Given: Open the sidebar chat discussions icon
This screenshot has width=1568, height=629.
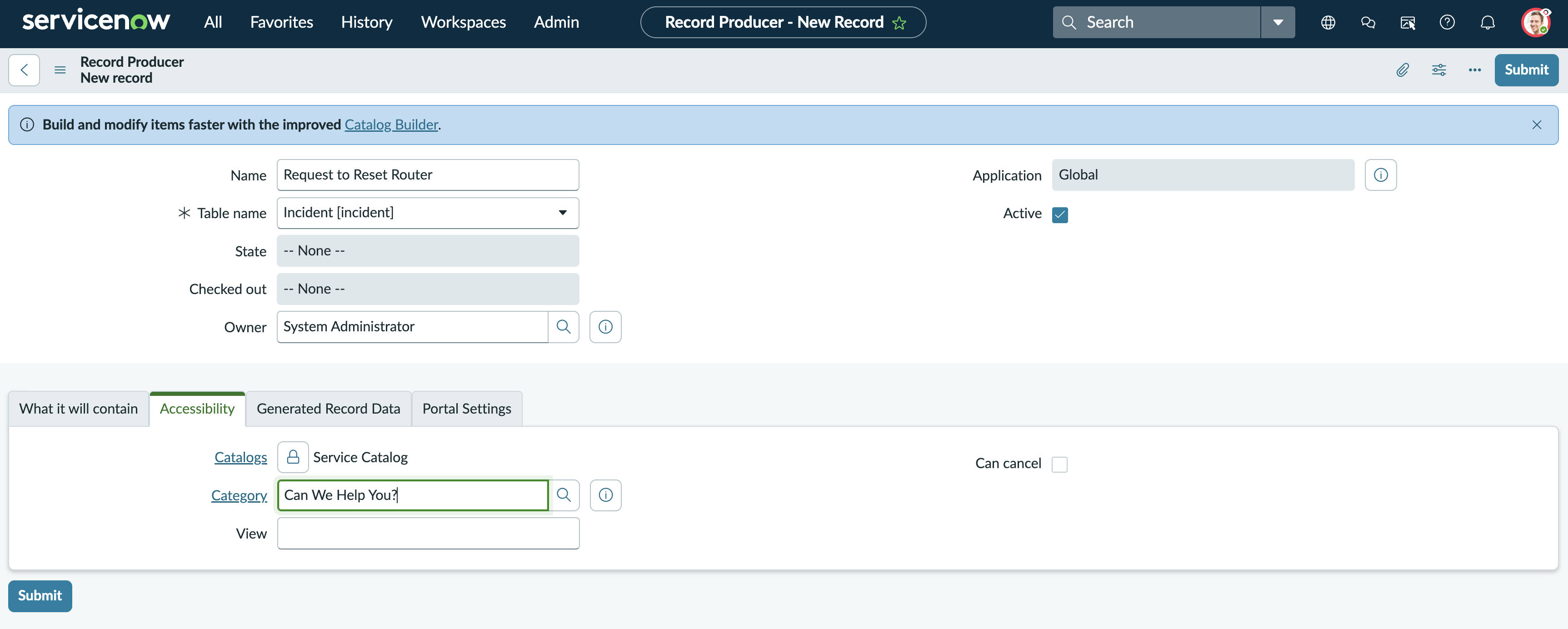Looking at the screenshot, I should point(1368,23).
